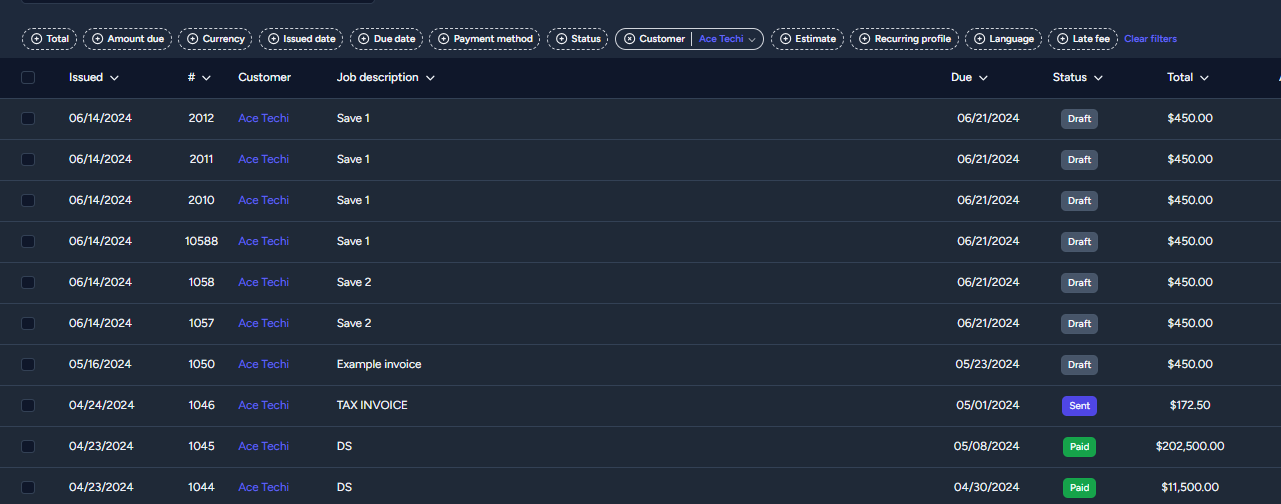Viewport: 1281px width, 504px height.
Task: Select the checkbox for invoice 2012
Action: point(28,119)
